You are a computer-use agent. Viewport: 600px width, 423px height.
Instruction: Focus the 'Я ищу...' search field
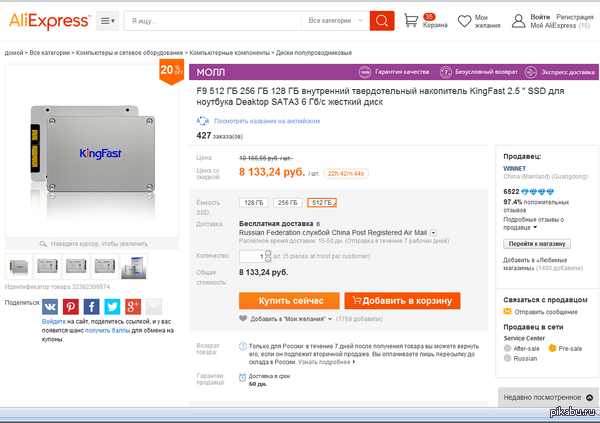(x=212, y=21)
